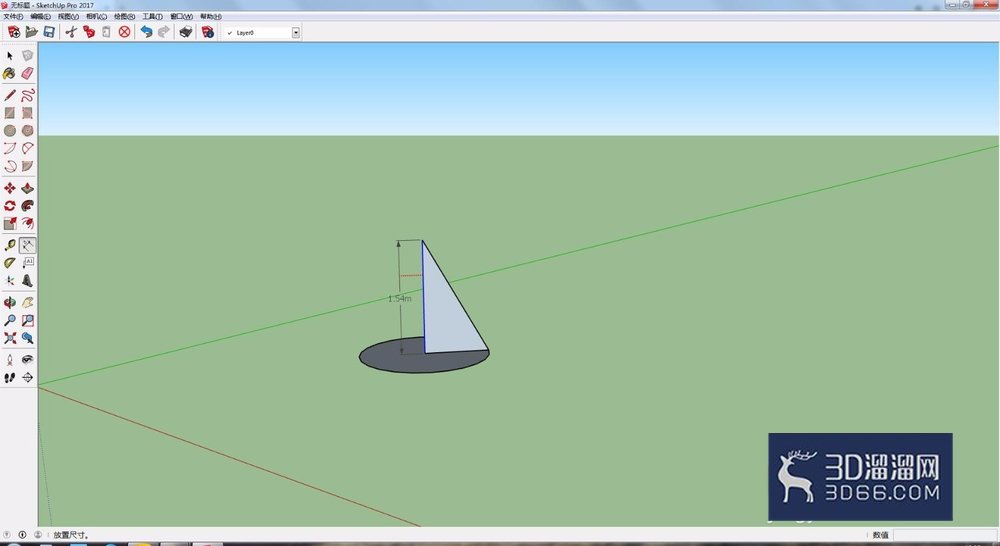Select the Polygon tool
The height and width of the screenshot is (546, 1000).
tap(27, 131)
